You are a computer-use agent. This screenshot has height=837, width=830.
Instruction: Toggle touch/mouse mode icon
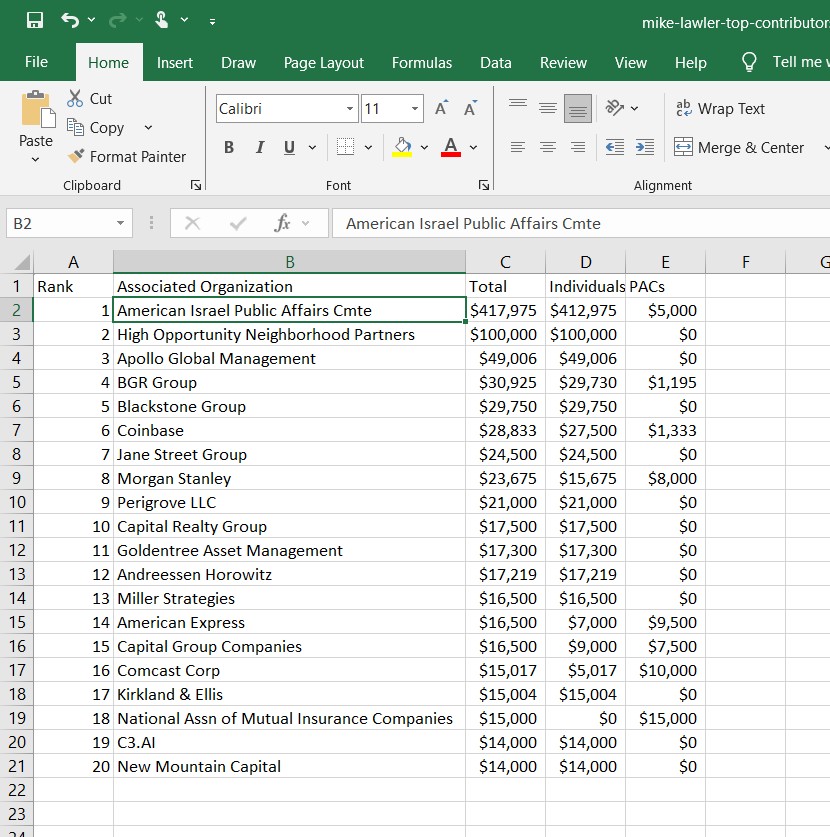pyautogui.click(x=161, y=20)
